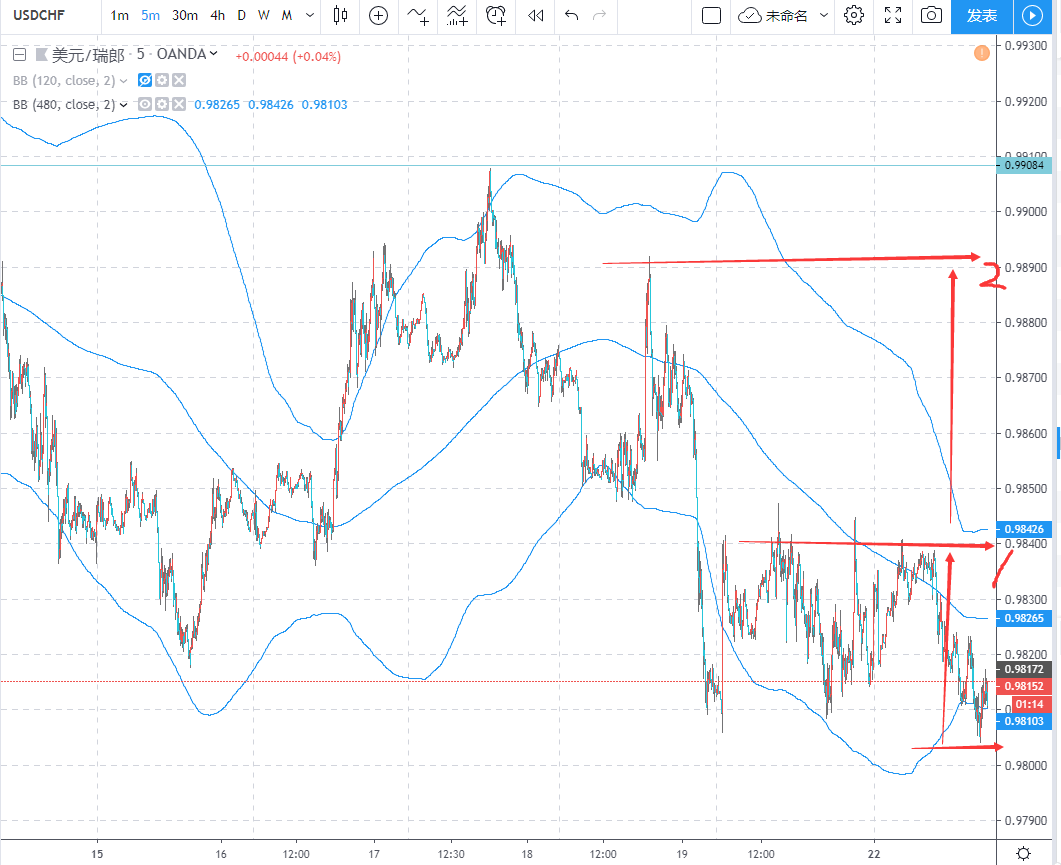Select the 5m timeframe
This screenshot has width=1061, height=865.
point(150,15)
